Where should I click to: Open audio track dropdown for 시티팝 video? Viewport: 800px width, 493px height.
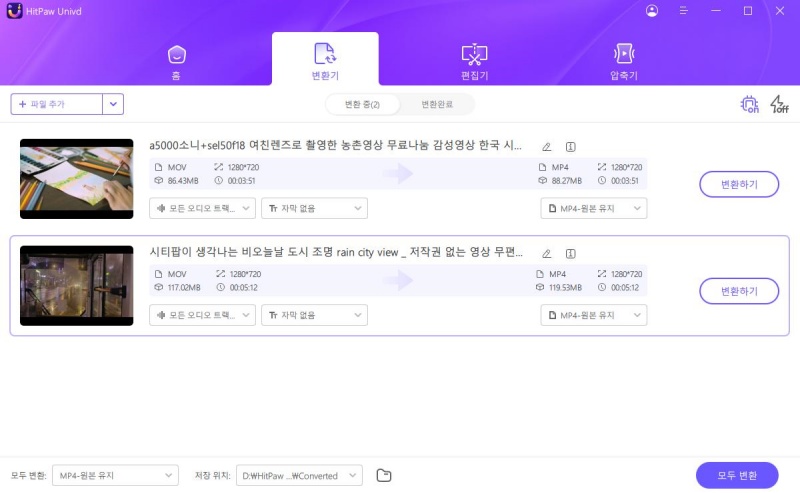(202, 315)
